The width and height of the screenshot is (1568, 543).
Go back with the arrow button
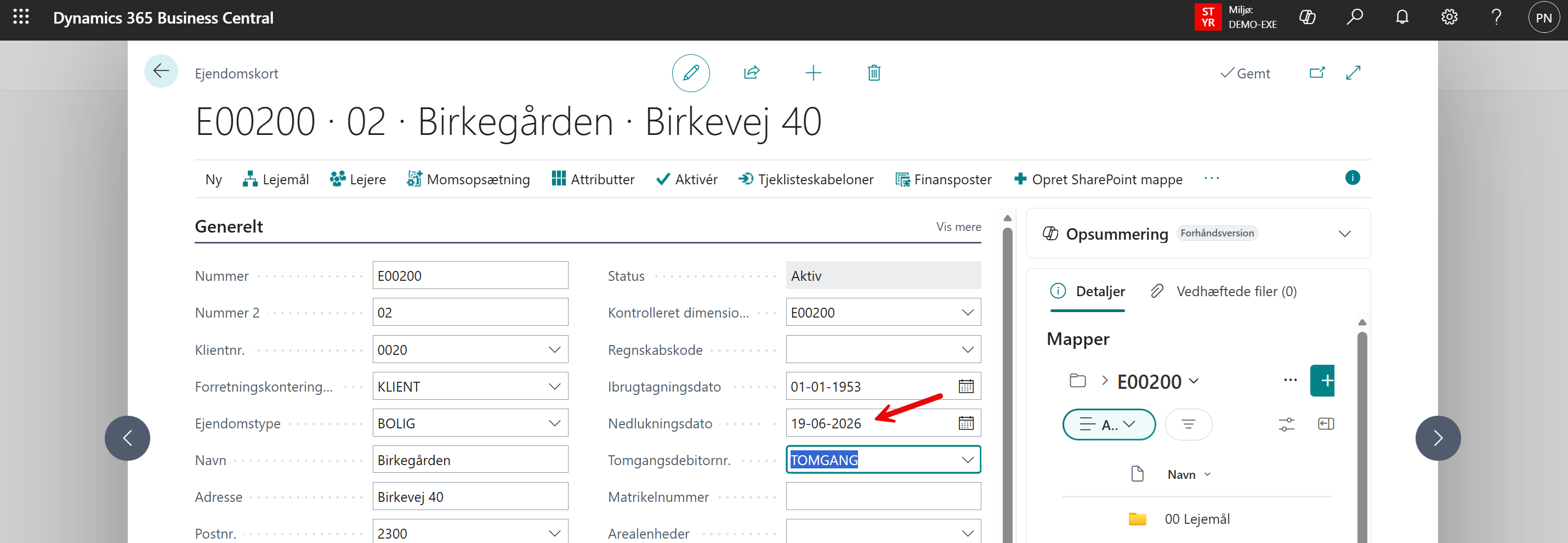[161, 71]
